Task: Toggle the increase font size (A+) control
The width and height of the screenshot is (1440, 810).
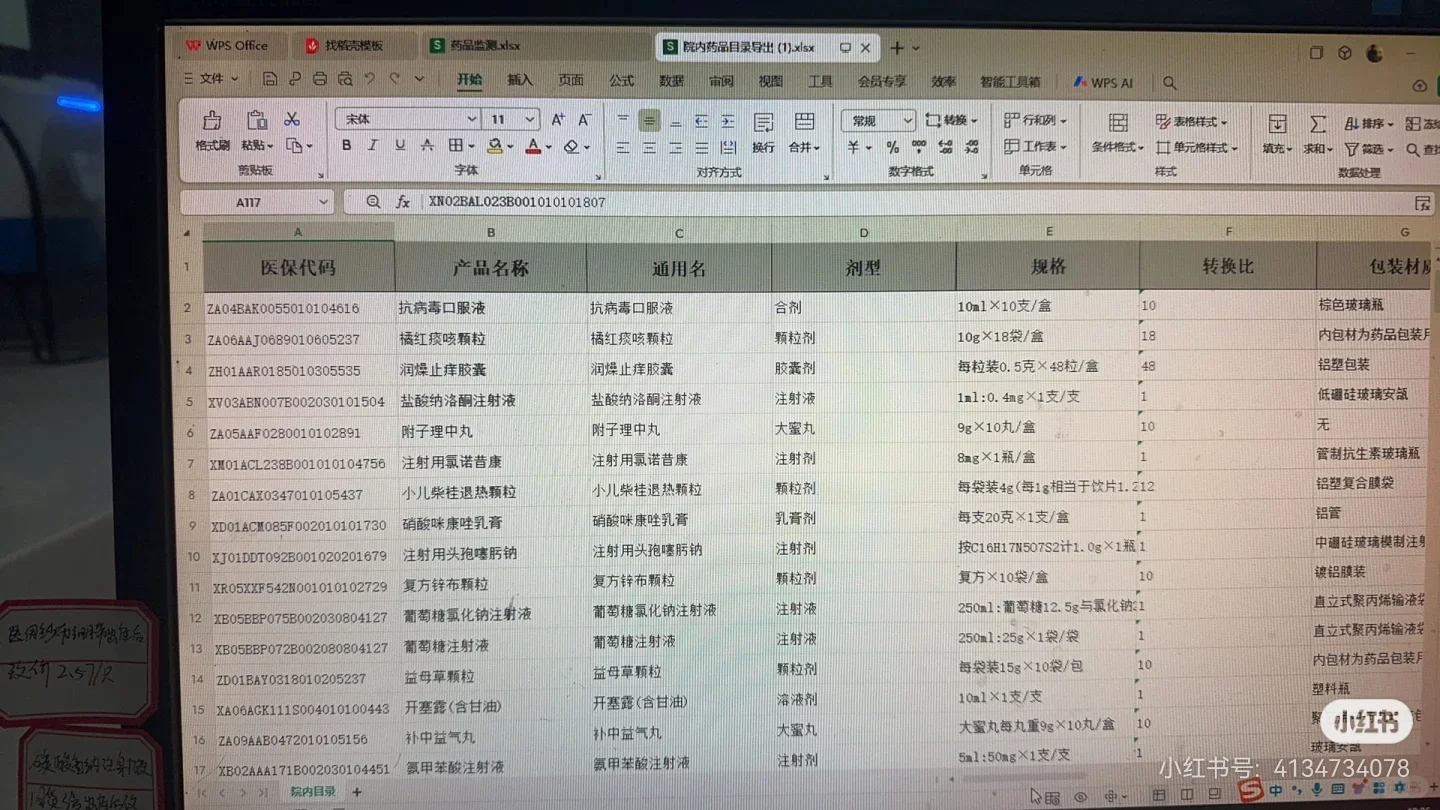Action: (x=556, y=118)
